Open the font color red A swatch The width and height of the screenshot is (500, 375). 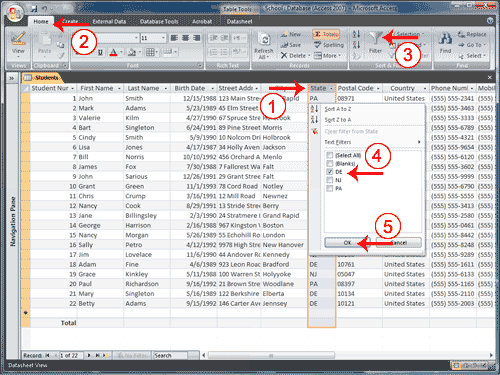[x=113, y=52]
